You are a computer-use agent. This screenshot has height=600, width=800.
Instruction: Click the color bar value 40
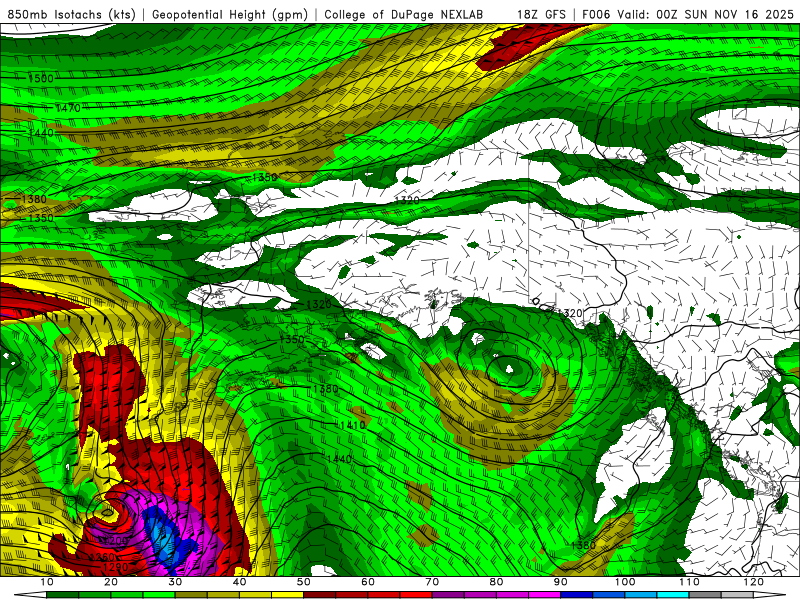coord(239,582)
